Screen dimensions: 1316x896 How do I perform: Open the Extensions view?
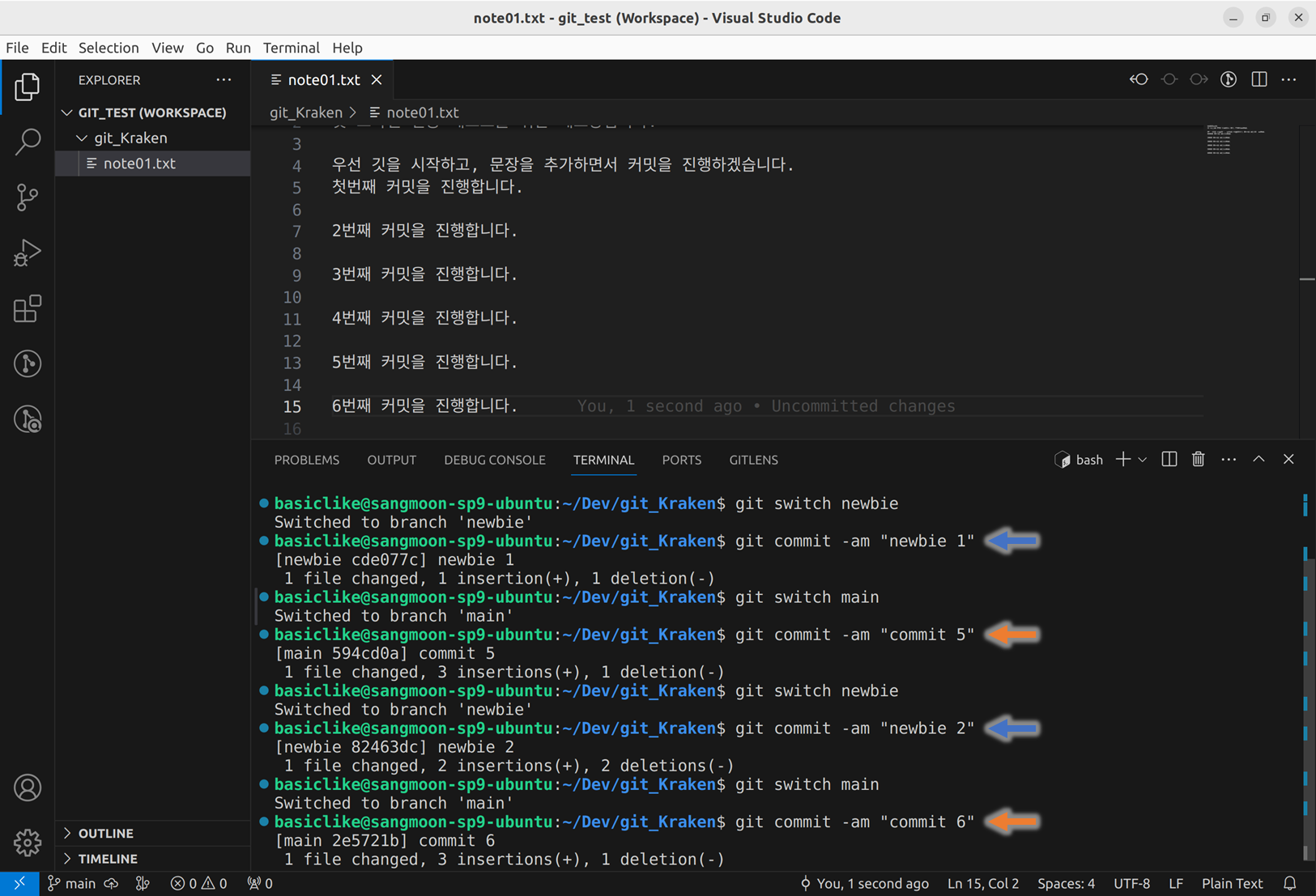point(28,308)
